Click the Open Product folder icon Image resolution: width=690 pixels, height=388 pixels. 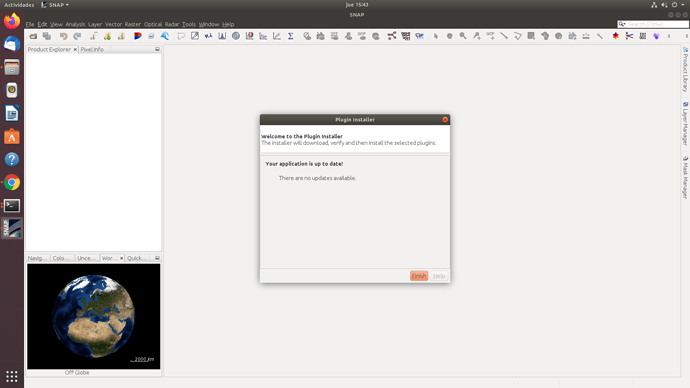click(x=33, y=36)
